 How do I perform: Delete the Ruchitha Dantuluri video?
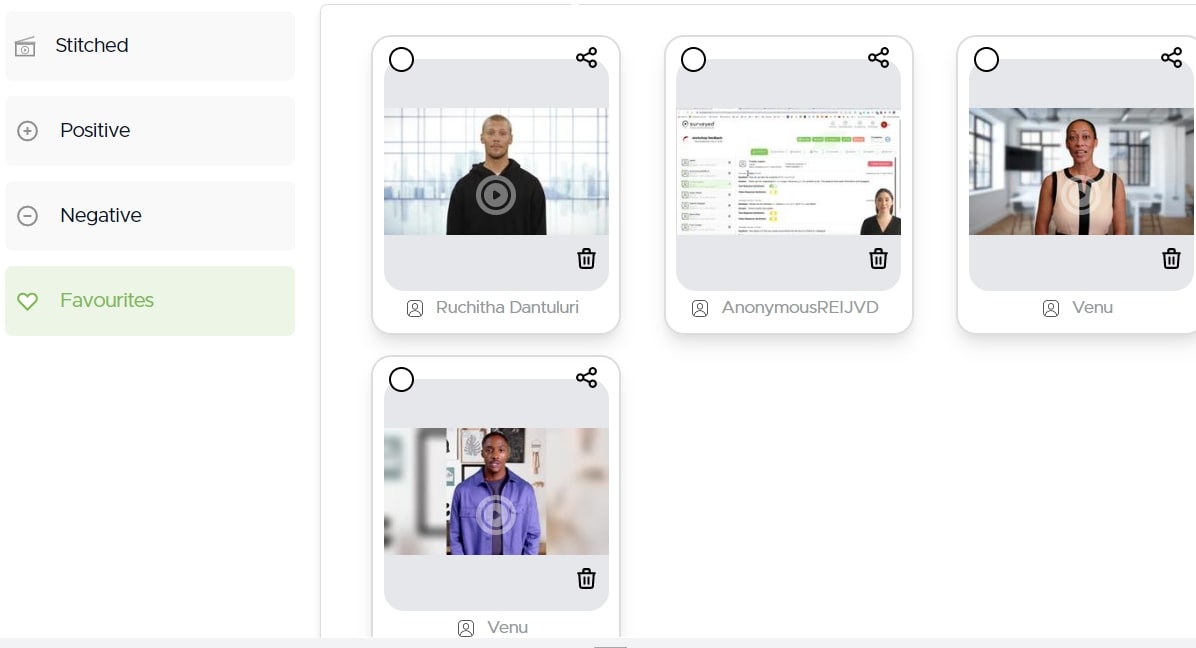tap(586, 258)
